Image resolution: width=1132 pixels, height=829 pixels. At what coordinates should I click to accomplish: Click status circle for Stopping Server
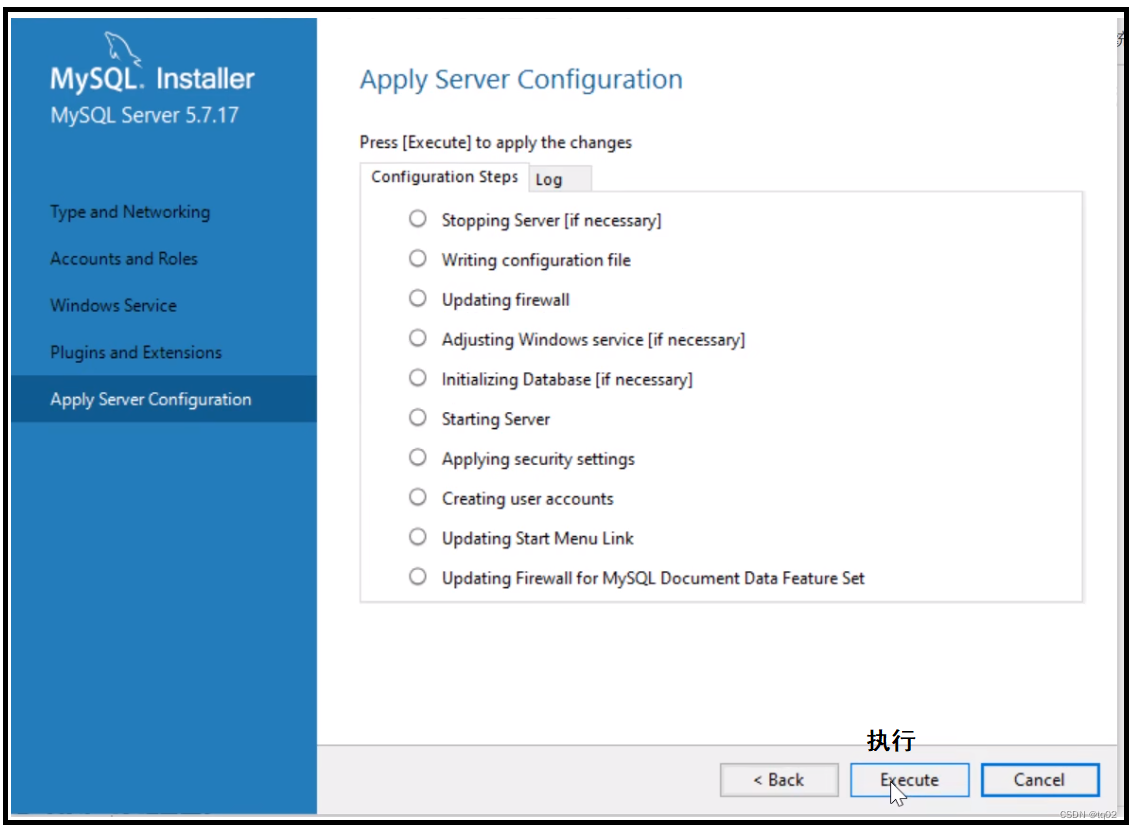(417, 219)
